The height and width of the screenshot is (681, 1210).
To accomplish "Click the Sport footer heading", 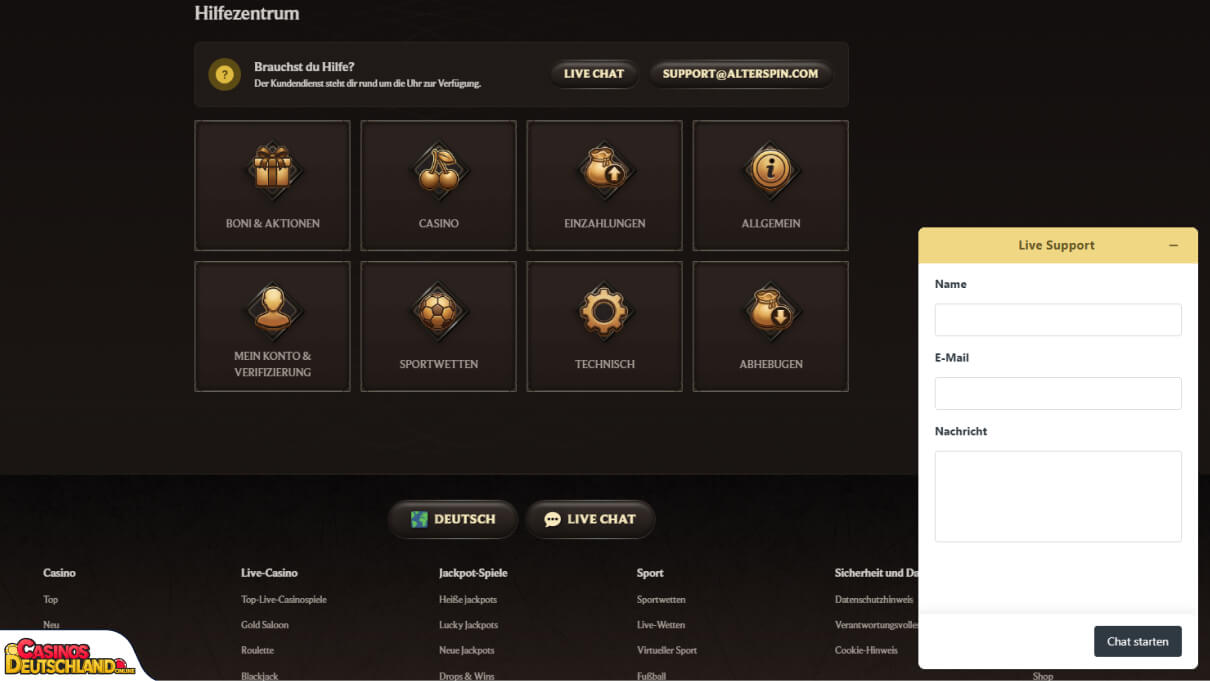I will tap(650, 573).
